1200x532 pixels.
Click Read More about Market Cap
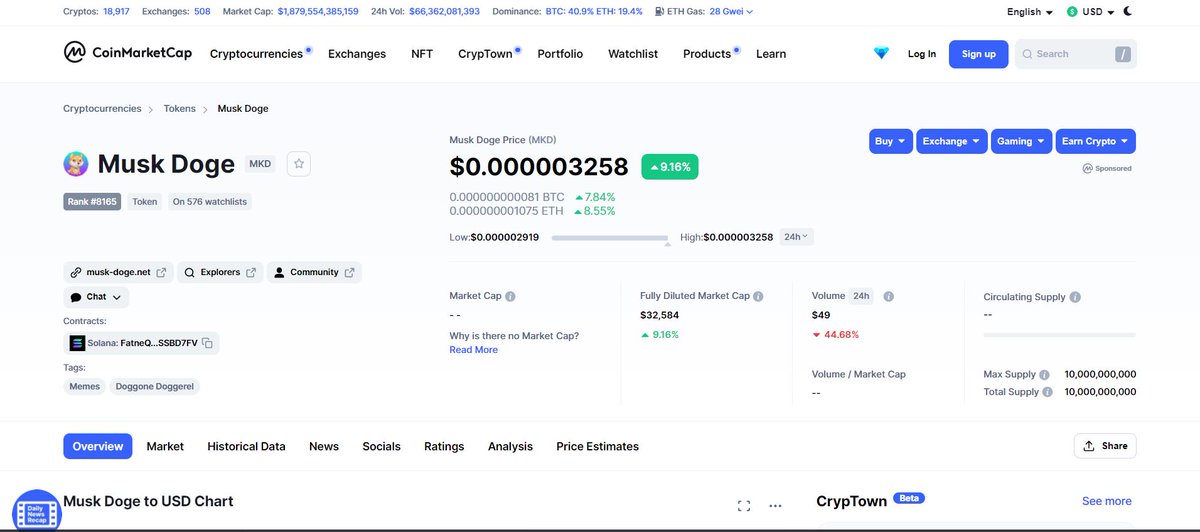coord(473,350)
